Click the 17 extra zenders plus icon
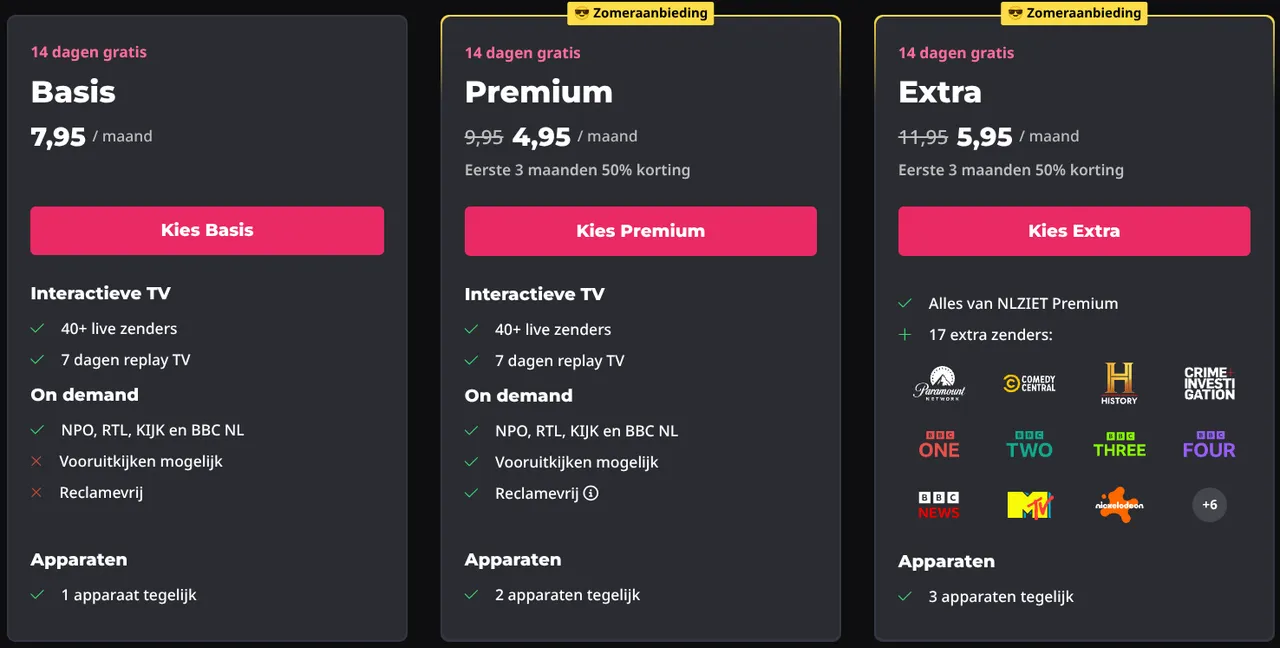This screenshot has width=1280, height=648. [x=905, y=334]
